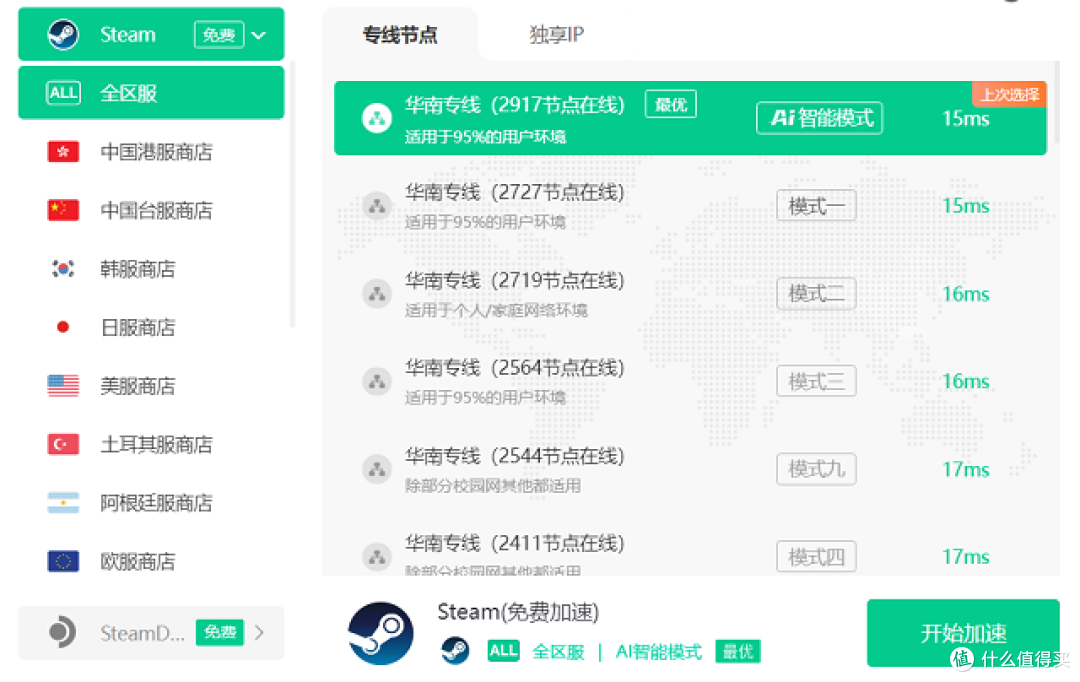
Task: Switch to the 专线节点 tab
Action: [400, 33]
